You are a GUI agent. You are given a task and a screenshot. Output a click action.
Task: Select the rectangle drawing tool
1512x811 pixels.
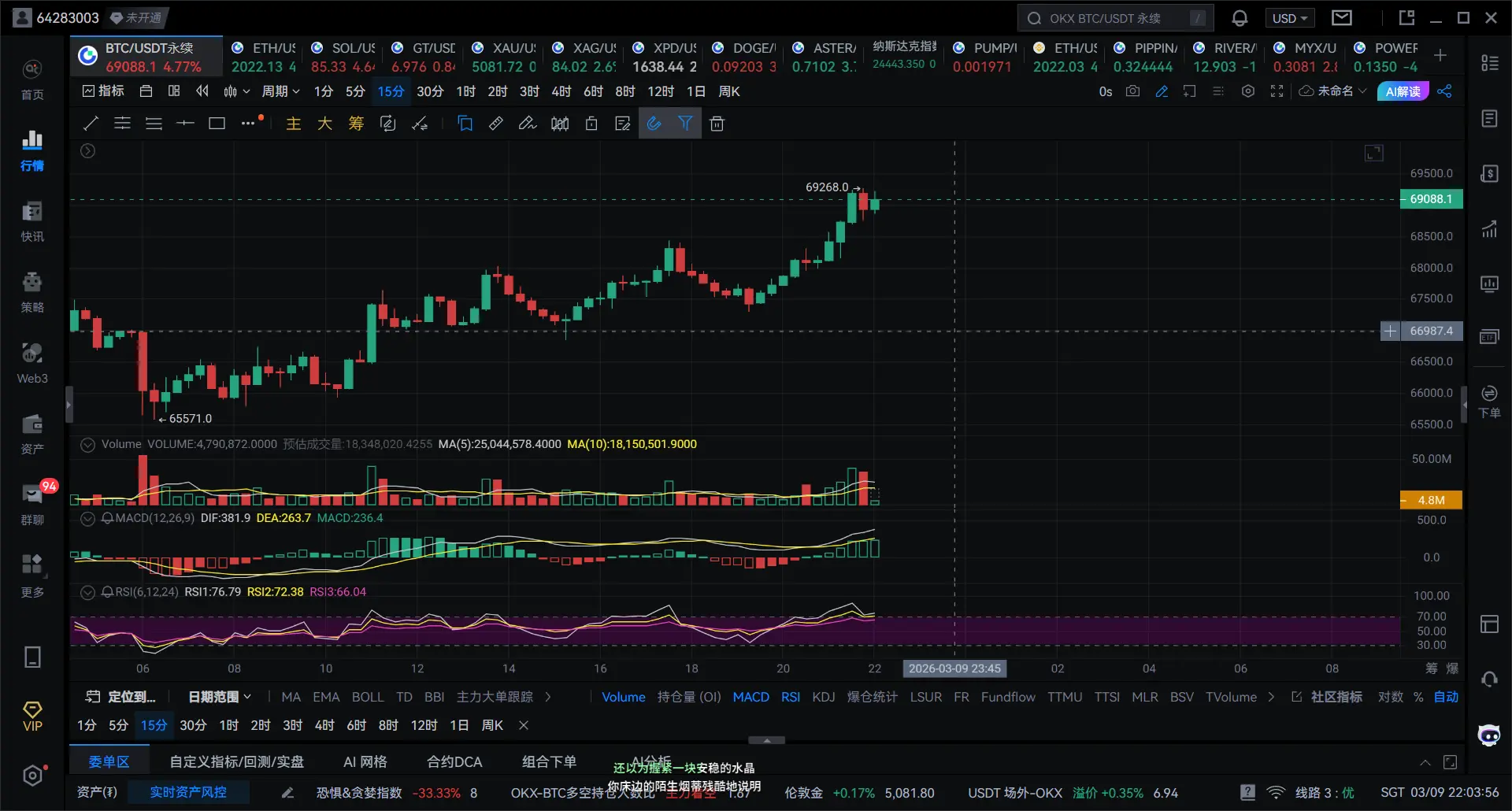(x=217, y=124)
